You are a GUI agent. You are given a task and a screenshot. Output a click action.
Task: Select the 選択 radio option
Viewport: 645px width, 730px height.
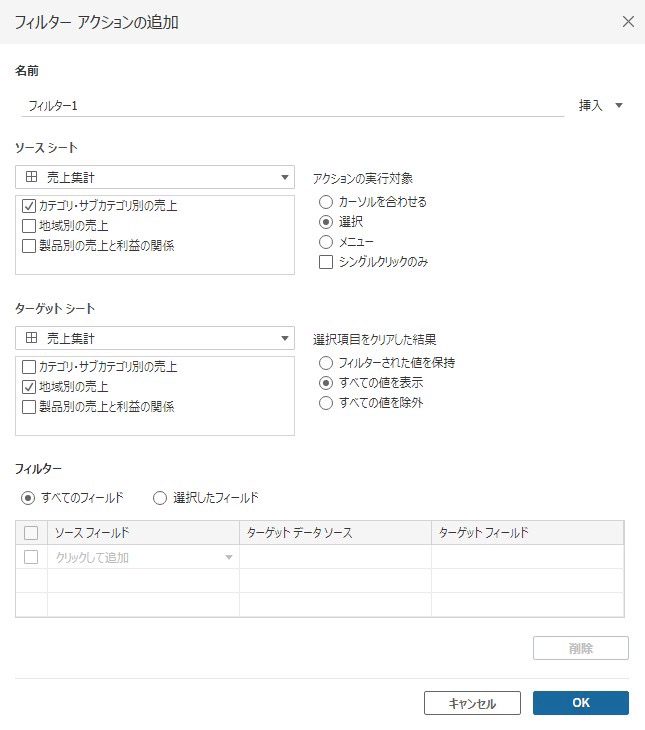click(x=326, y=222)
